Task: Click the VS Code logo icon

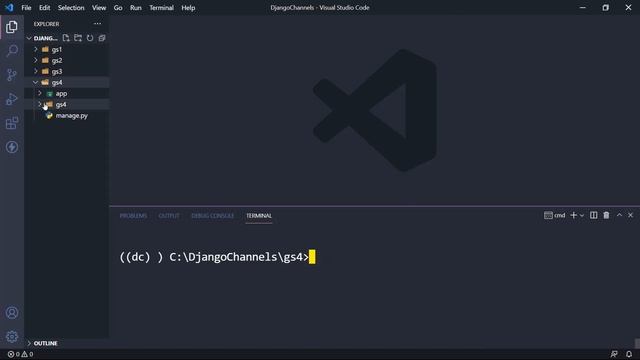Action: coord(9,7)
